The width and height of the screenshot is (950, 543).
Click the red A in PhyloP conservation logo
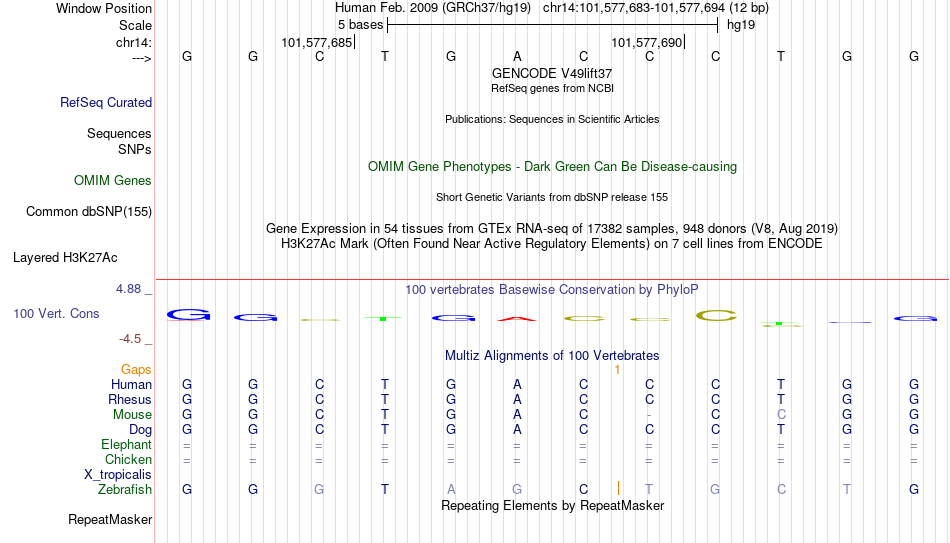517,319
